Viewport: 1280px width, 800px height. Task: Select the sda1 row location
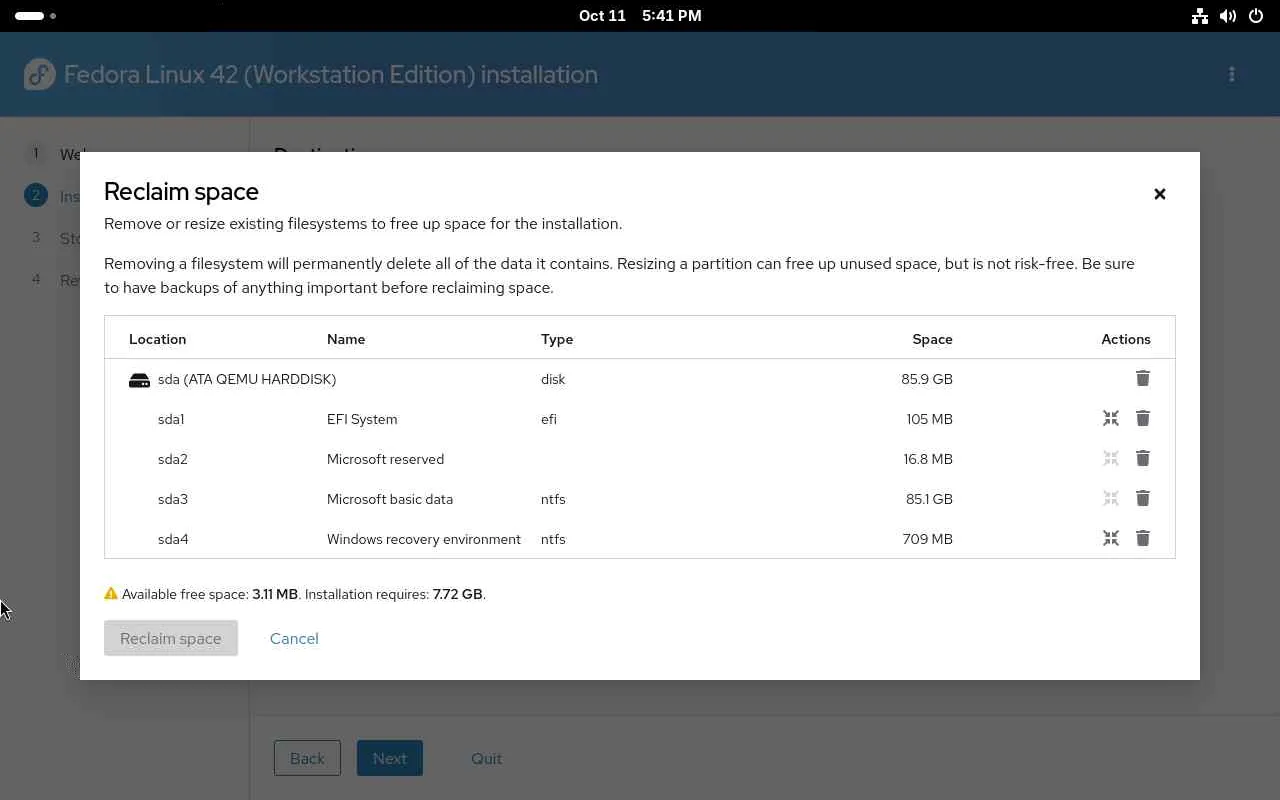tap(171, 419)
